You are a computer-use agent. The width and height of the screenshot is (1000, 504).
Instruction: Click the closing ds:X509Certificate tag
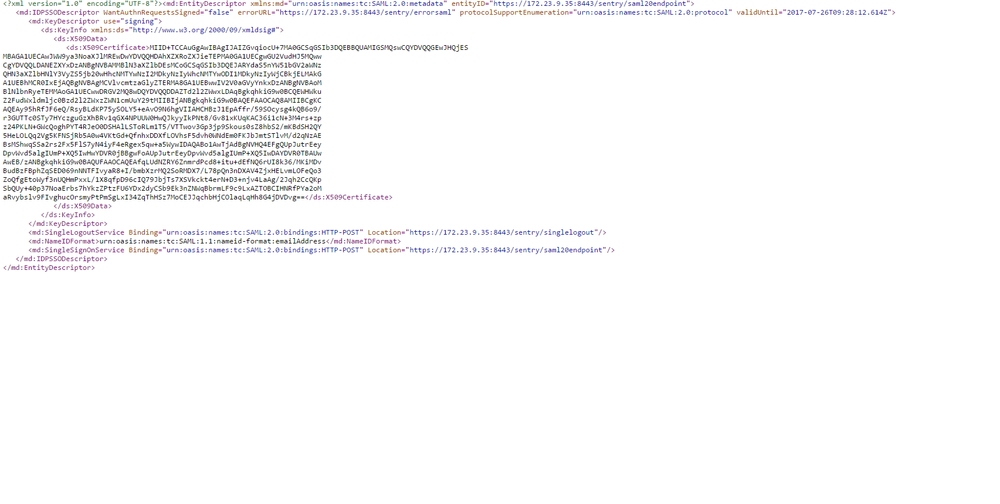pyautogui.click(x=349, y=197)
